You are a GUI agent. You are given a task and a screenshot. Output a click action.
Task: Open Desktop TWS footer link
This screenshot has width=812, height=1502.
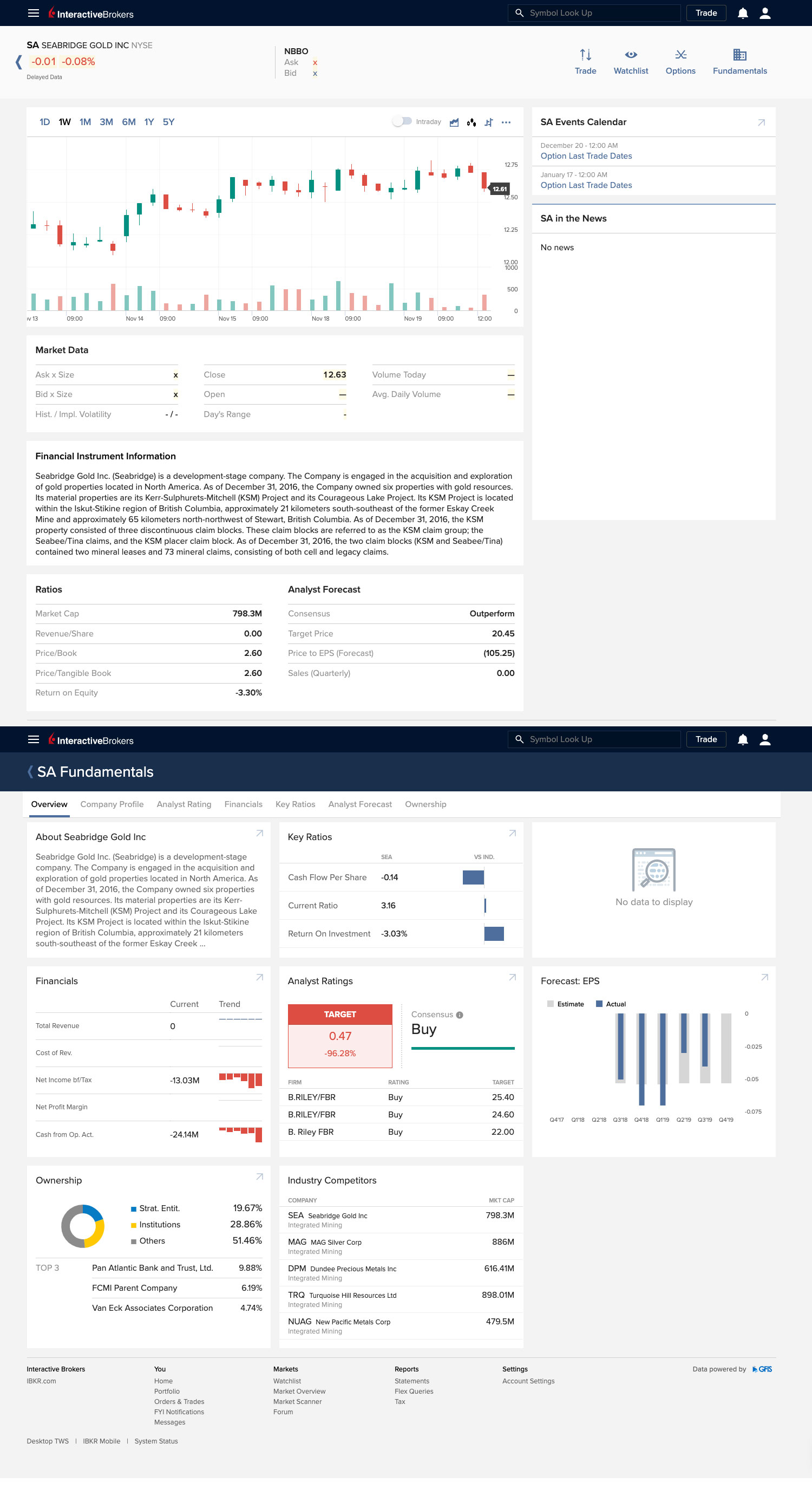pos(48,1441)
